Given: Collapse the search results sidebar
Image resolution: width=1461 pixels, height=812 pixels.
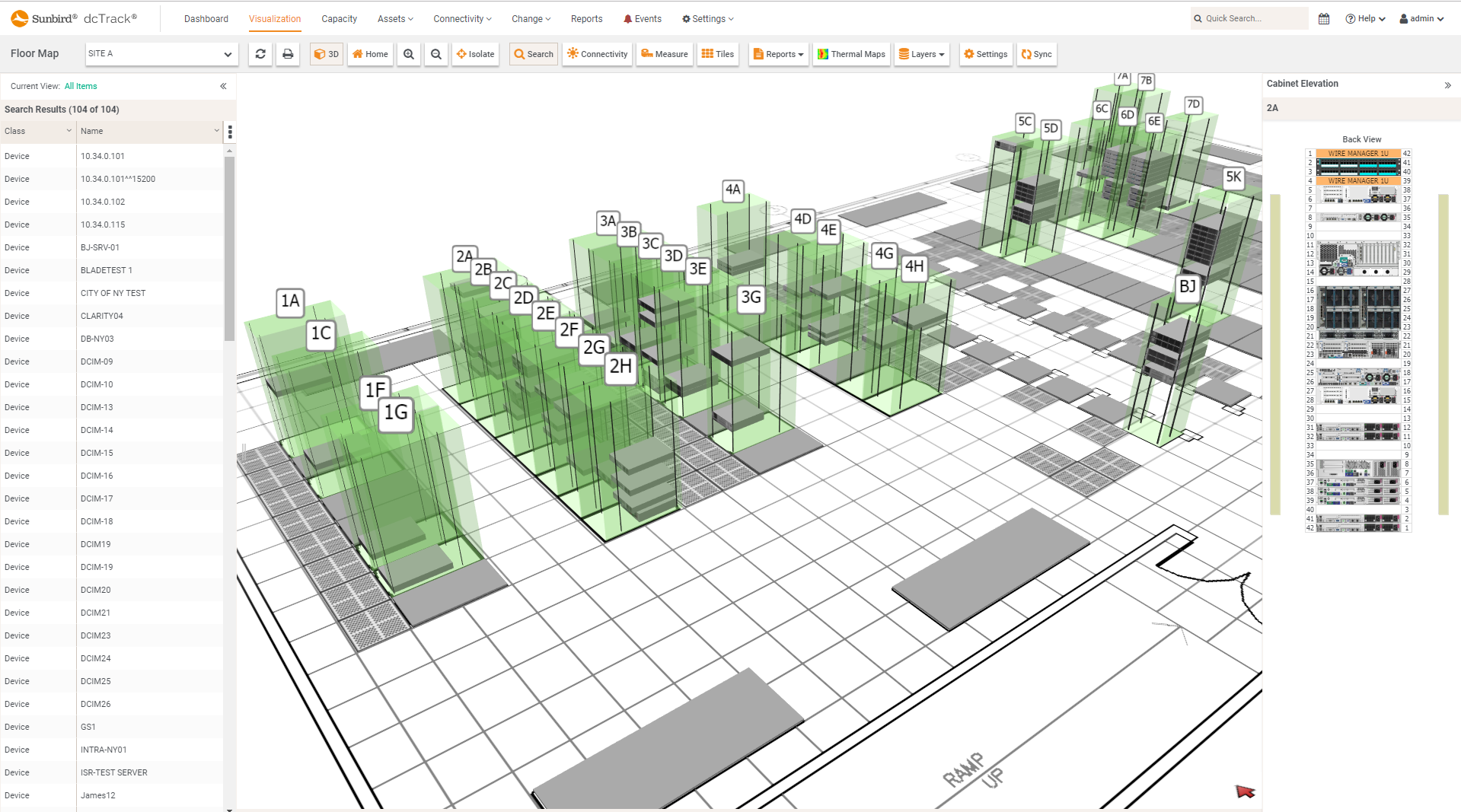Looking at the screenshot, I should [223, 86].
